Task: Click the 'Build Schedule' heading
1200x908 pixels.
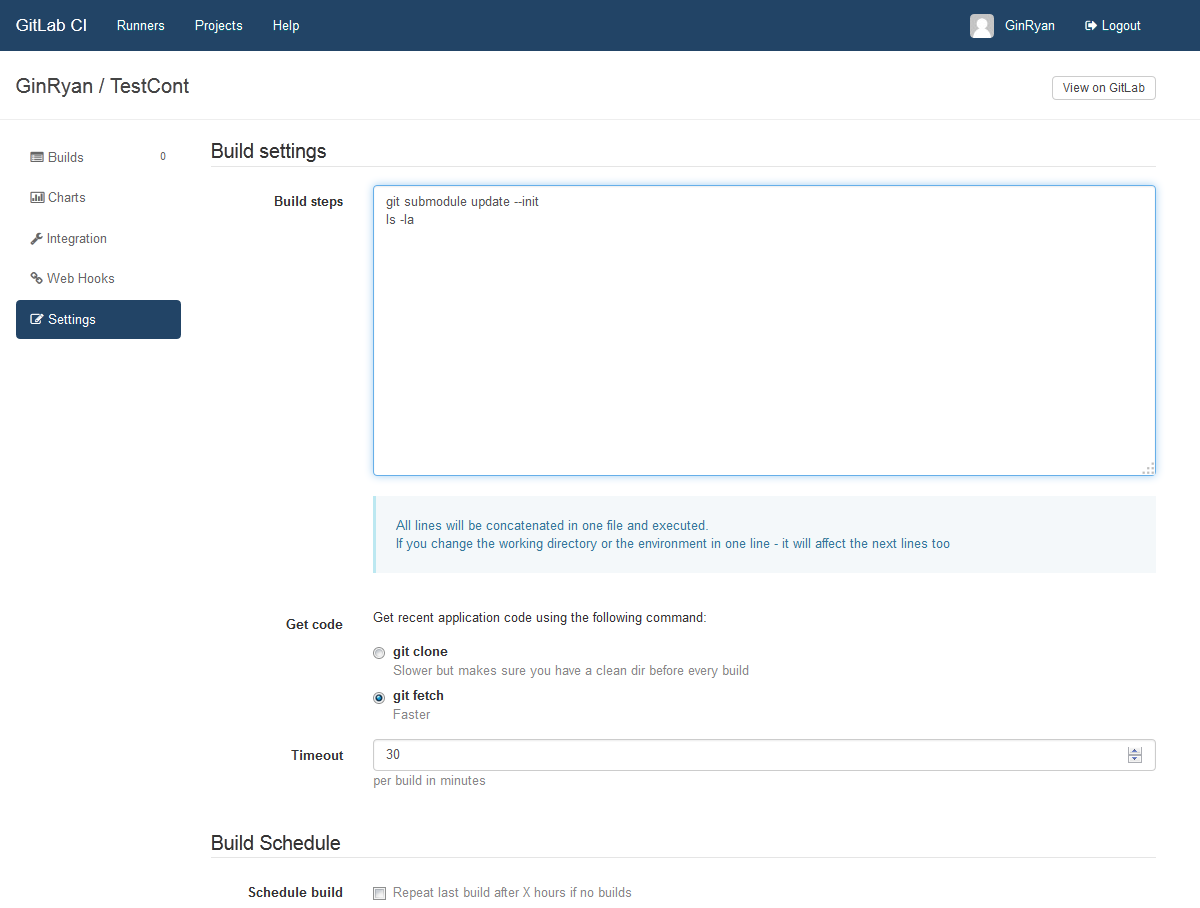Action: [275, 843]
